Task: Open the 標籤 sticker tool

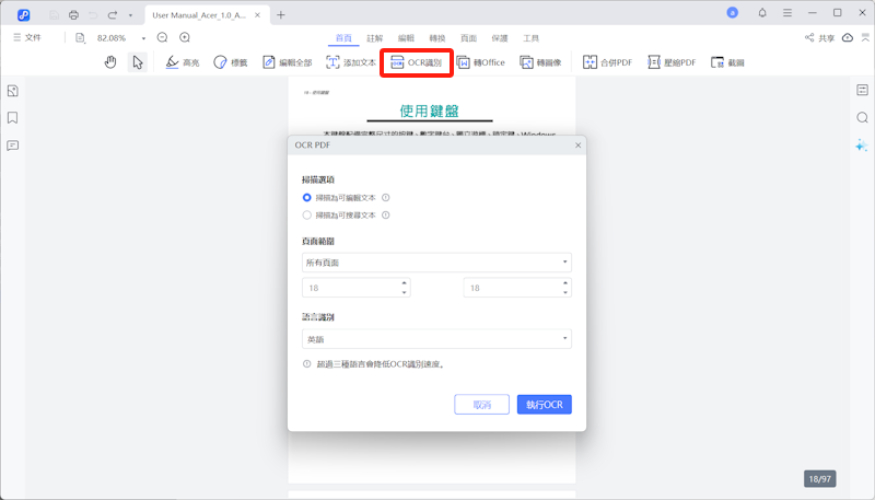Action: click(x=230, y=62)
